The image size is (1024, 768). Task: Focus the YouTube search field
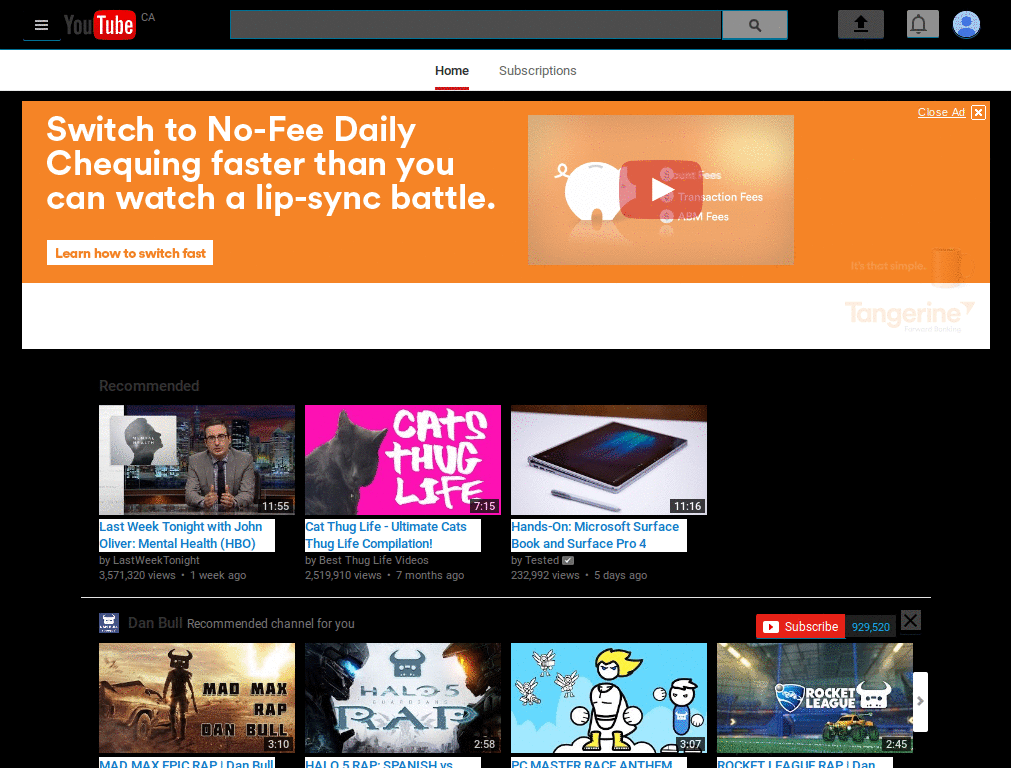point(475,25)
